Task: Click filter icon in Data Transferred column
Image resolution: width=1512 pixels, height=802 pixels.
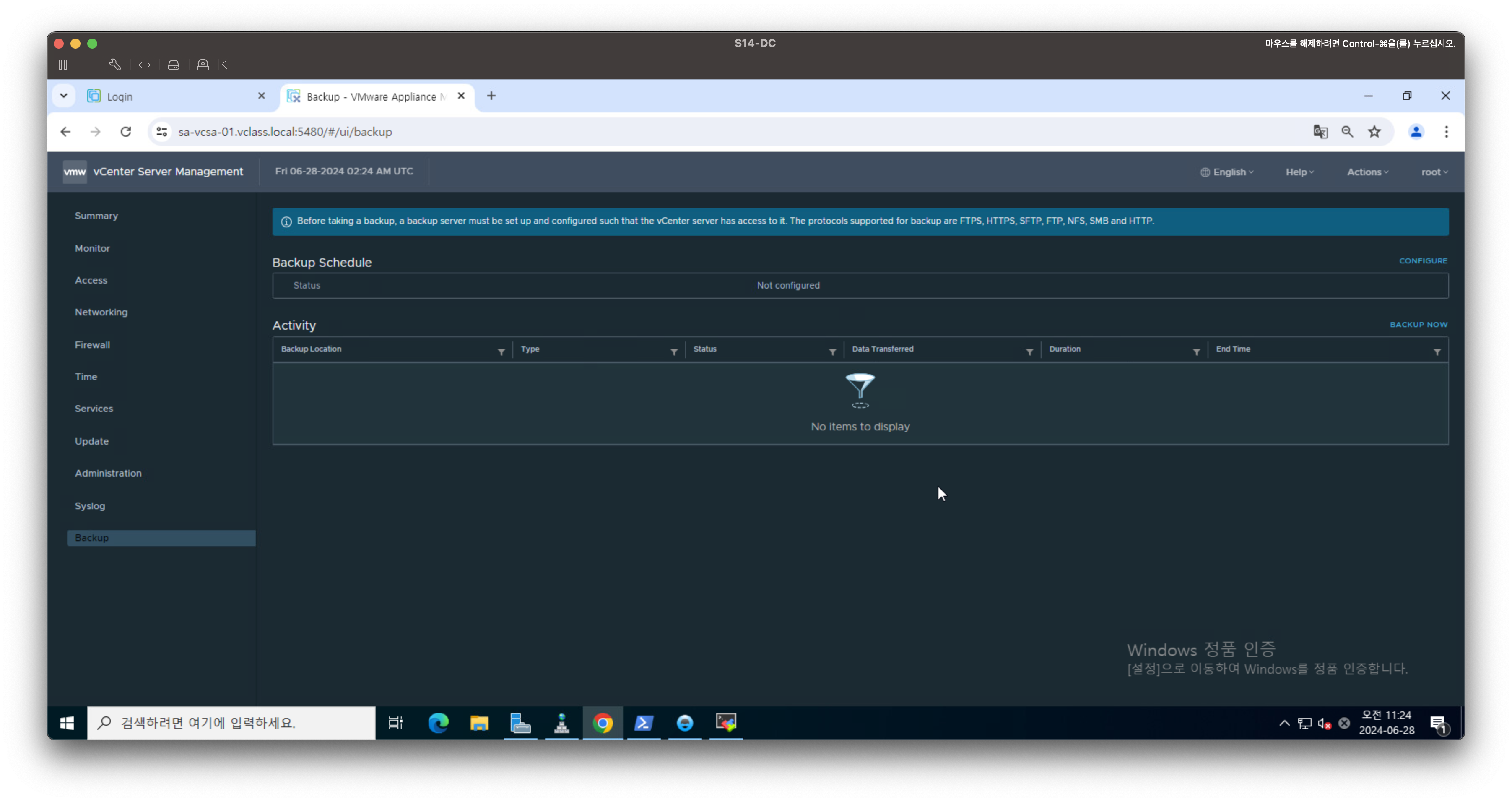Action: [1029, 352]
